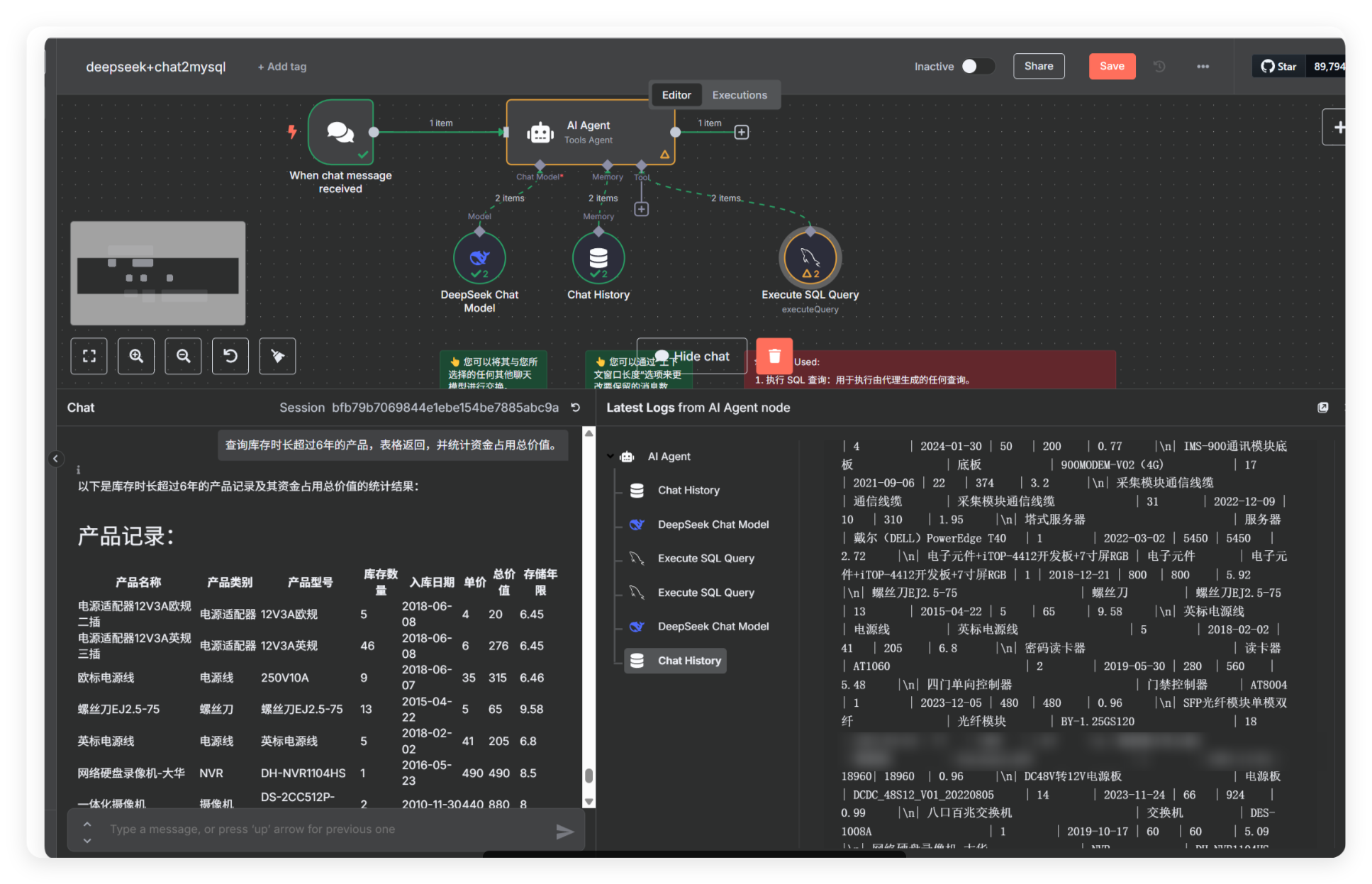The height and width of the screenshot is (884, 1372).
Task: Select the When chat message received trigger
Action: pyautogui.click(x=340, y=133)
